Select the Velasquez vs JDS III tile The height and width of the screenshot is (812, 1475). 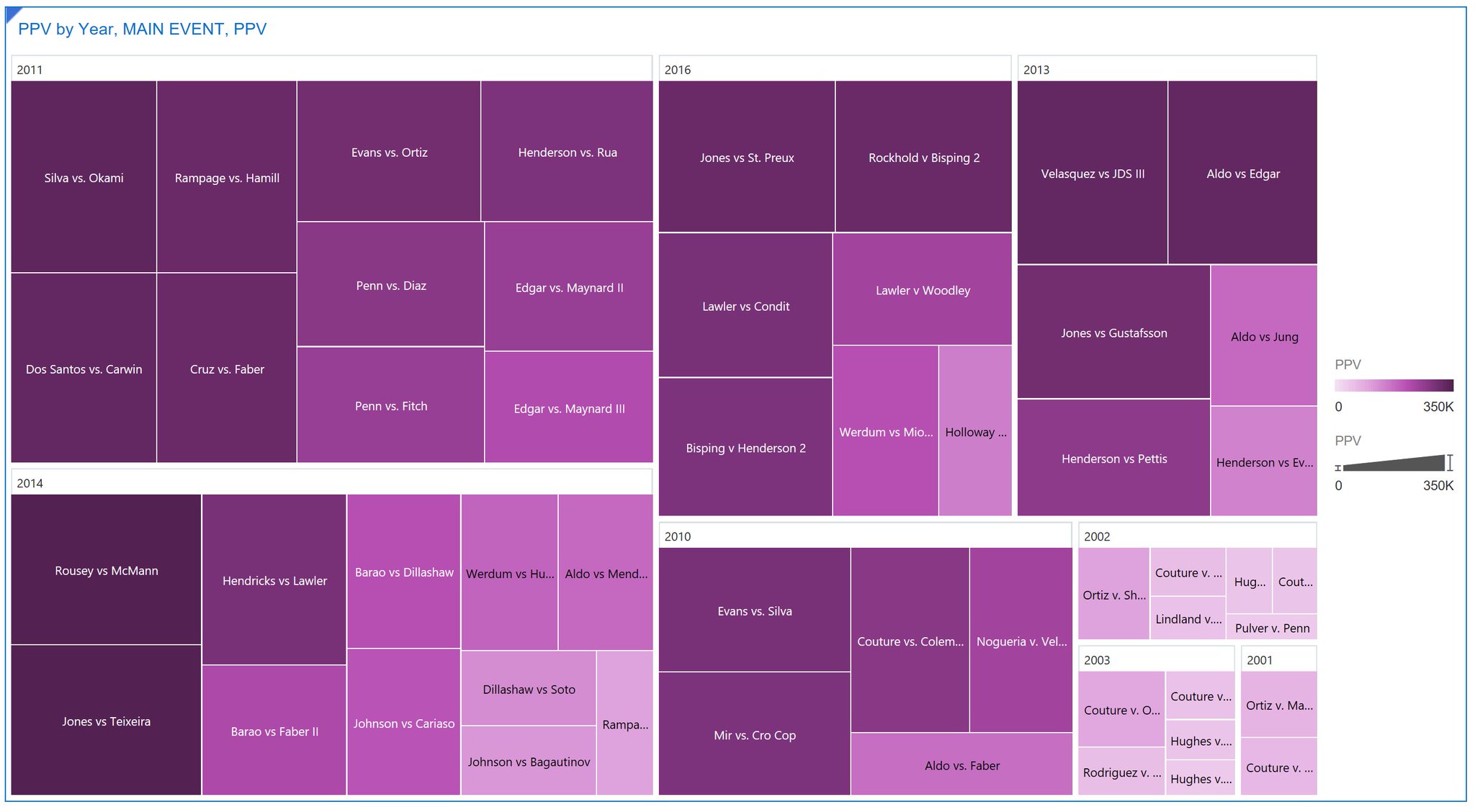(1093, 172)
